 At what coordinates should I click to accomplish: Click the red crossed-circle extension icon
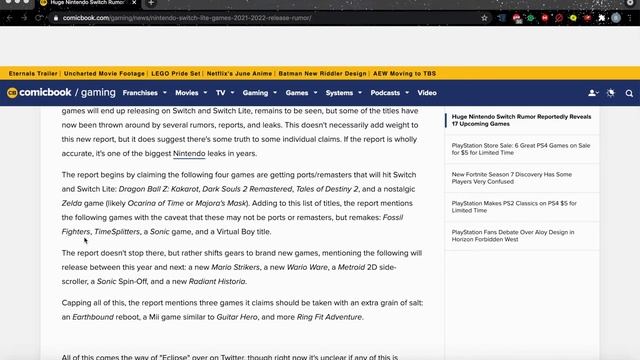[559, 18]
